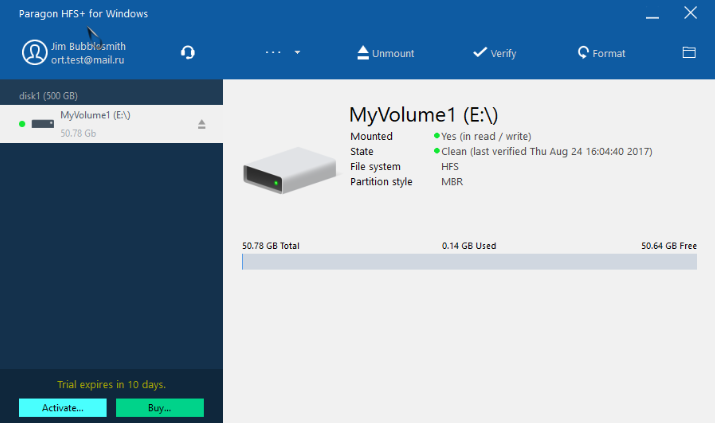Click the window view icon in the toolbar
Image resolution: width=715 pixels, height=423 pixels.
click(689, 52)
